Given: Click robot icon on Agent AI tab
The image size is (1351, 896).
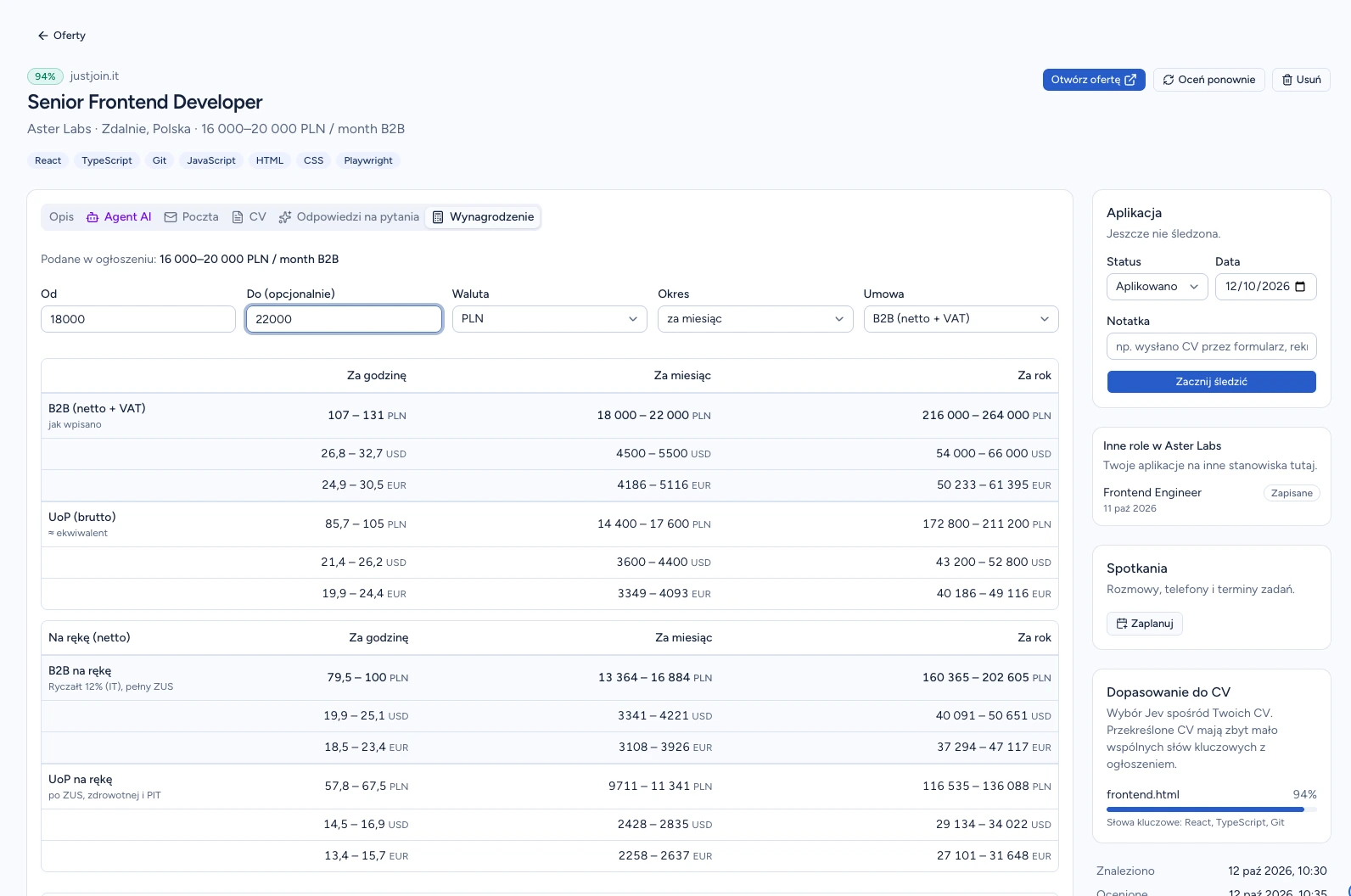Looking at the screenshot, I should 92,217.
